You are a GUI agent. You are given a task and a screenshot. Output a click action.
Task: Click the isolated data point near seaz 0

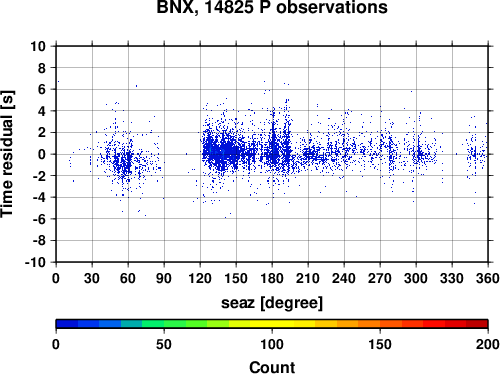click(58, 81)
